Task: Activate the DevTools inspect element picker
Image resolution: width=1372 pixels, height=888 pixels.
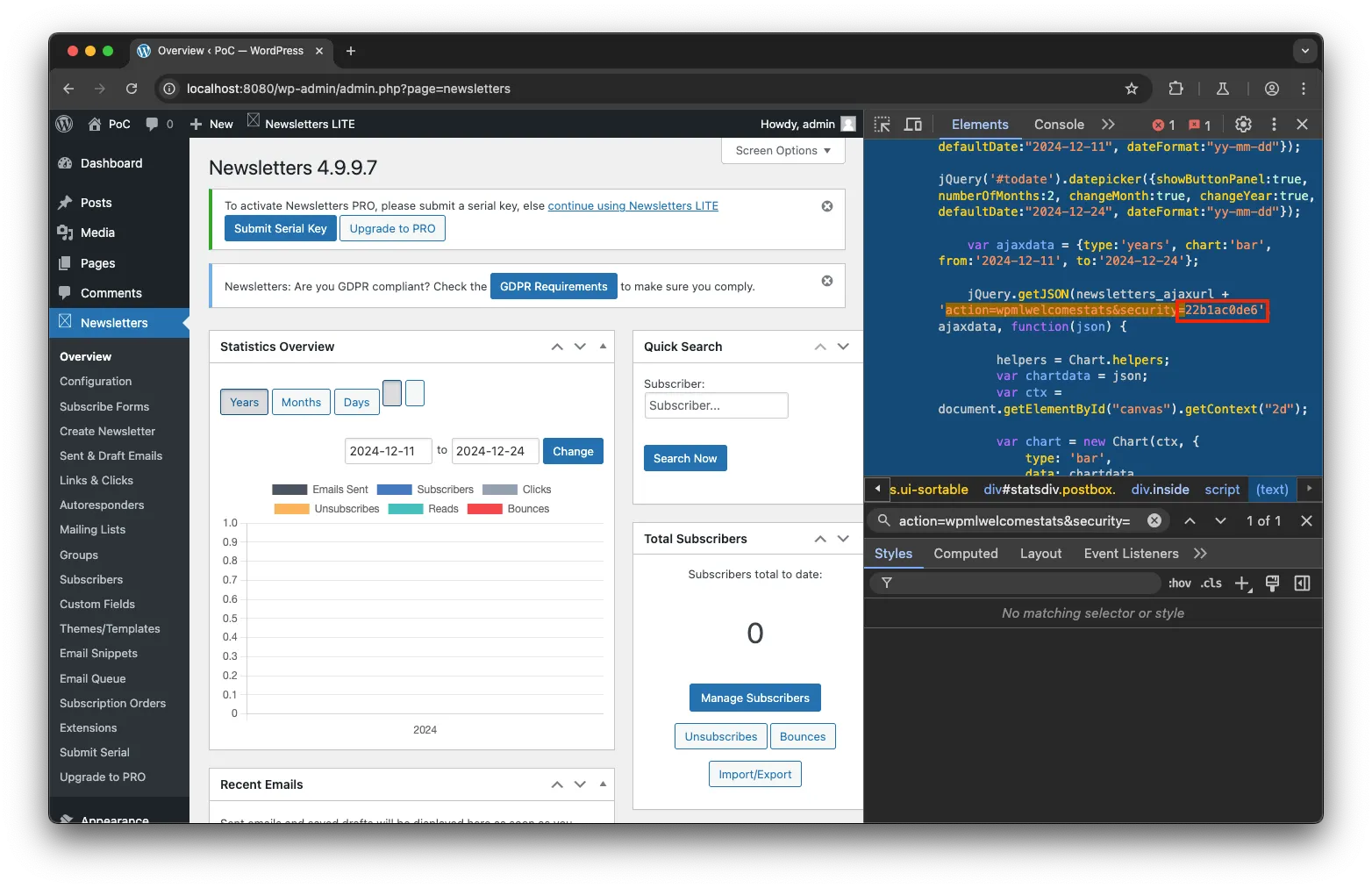Action: [x=883, y=125]
